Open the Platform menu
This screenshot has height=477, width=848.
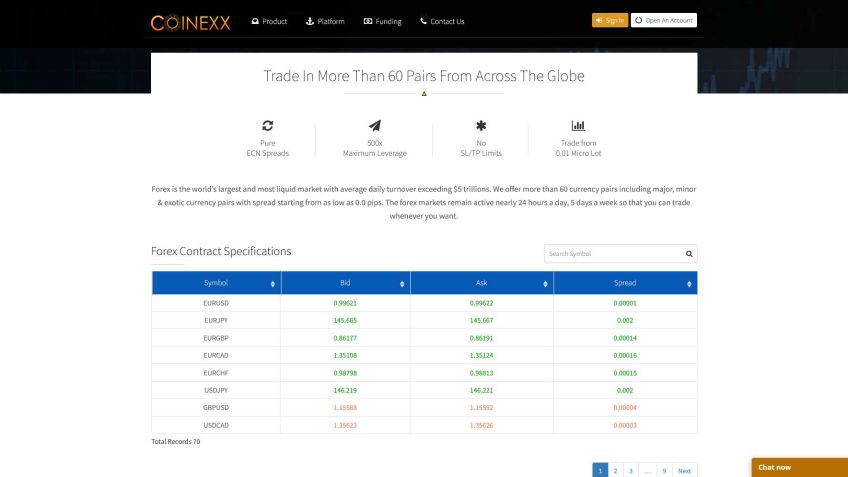pyautogui.click(x=325, y=21)
